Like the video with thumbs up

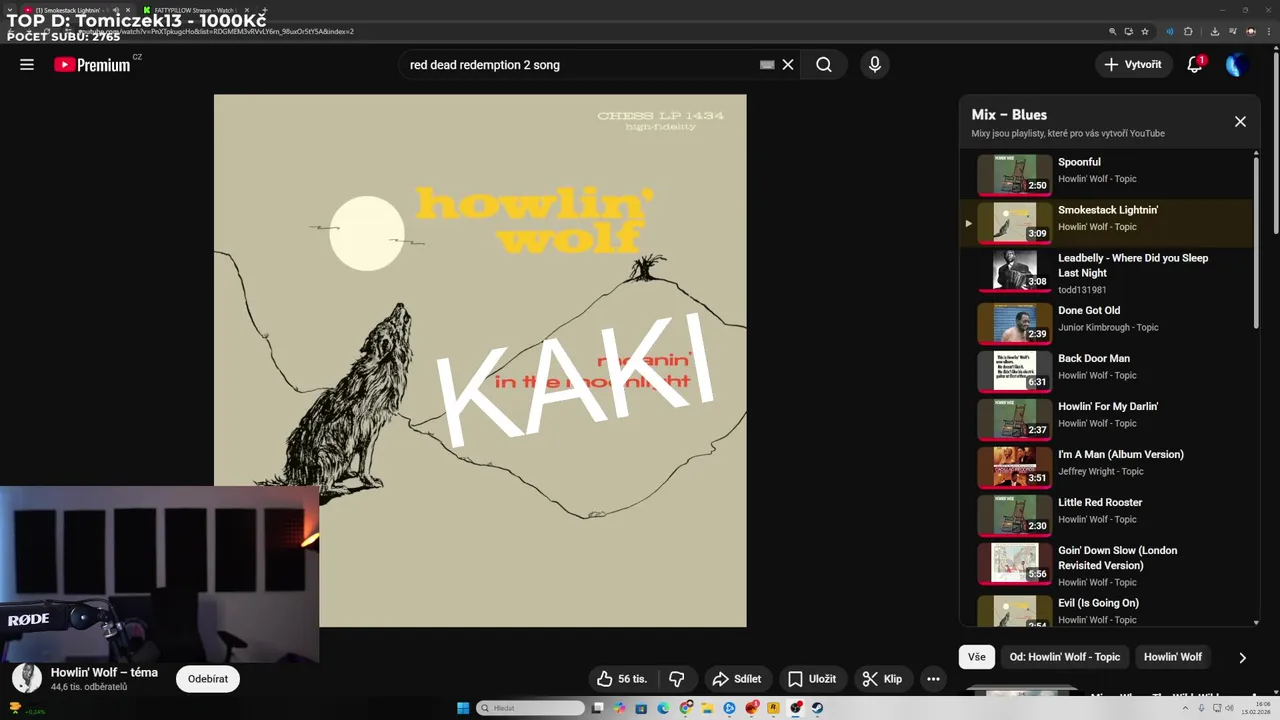[x=620, y=679]
